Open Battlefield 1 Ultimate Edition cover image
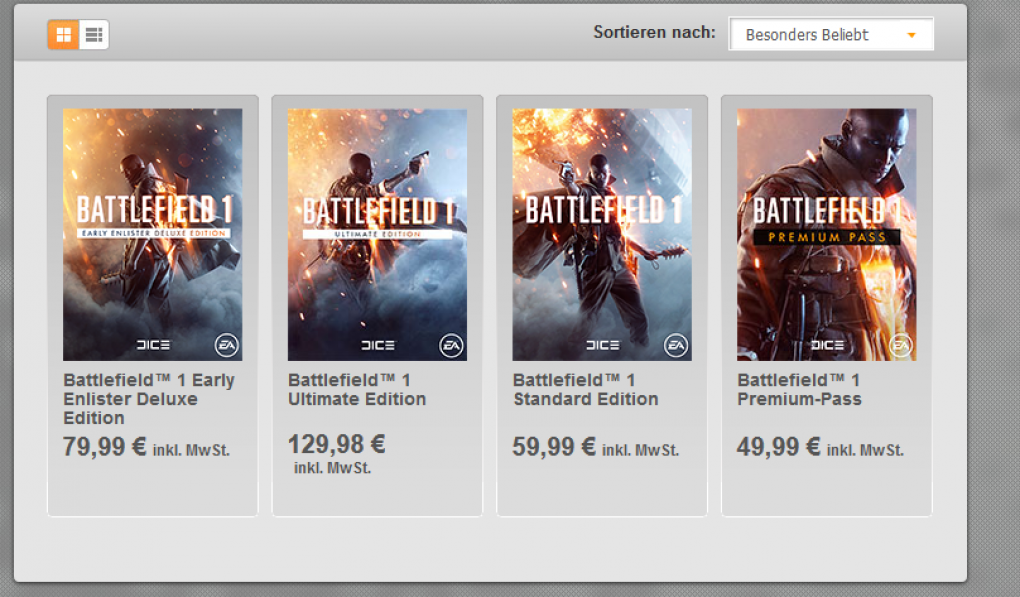1020x597 pixels. (377, 234)
